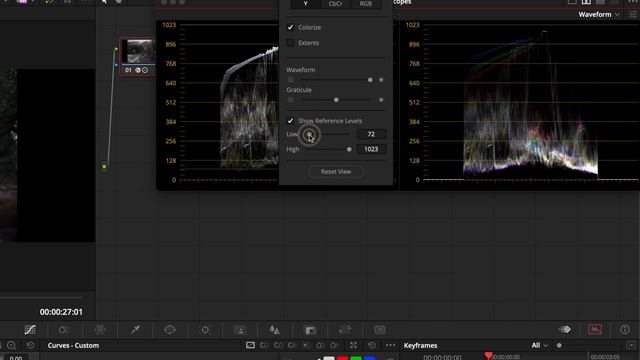
Task: Click the Curves - Custom title
Action: (73, 345)
